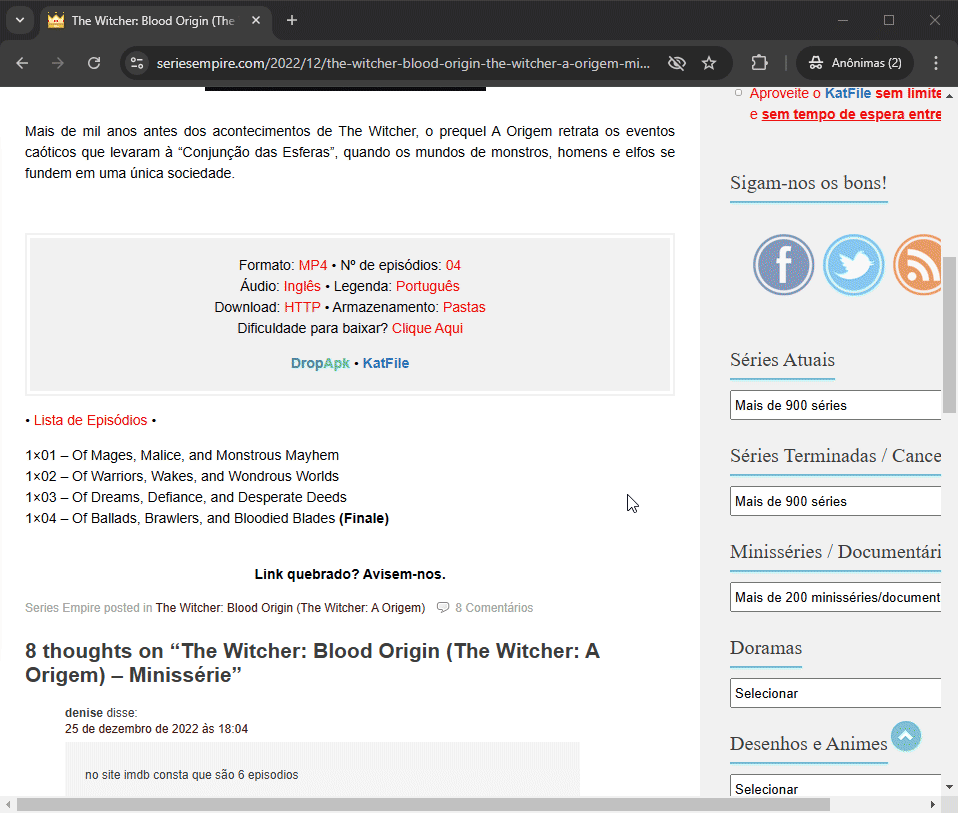Click the vertical scrollbar down arrow
958x813 pixels.
click(949, 787)
